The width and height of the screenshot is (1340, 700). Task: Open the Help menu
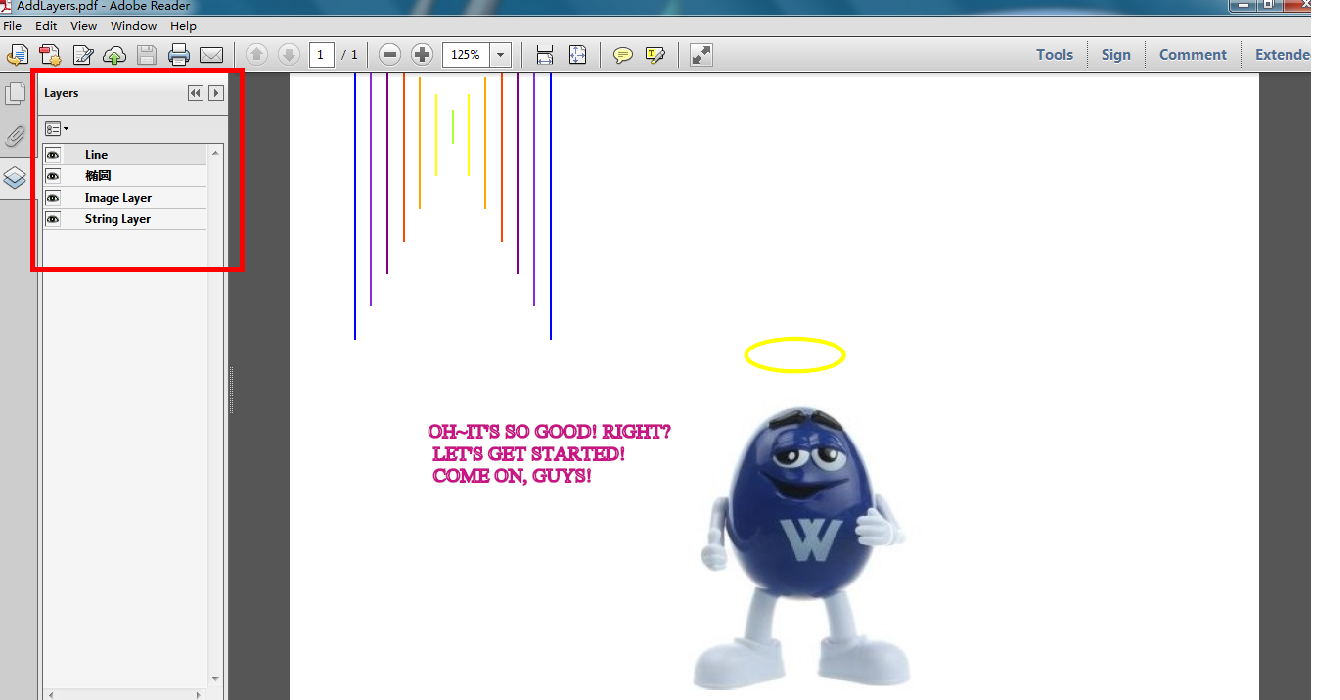(183, 26)
